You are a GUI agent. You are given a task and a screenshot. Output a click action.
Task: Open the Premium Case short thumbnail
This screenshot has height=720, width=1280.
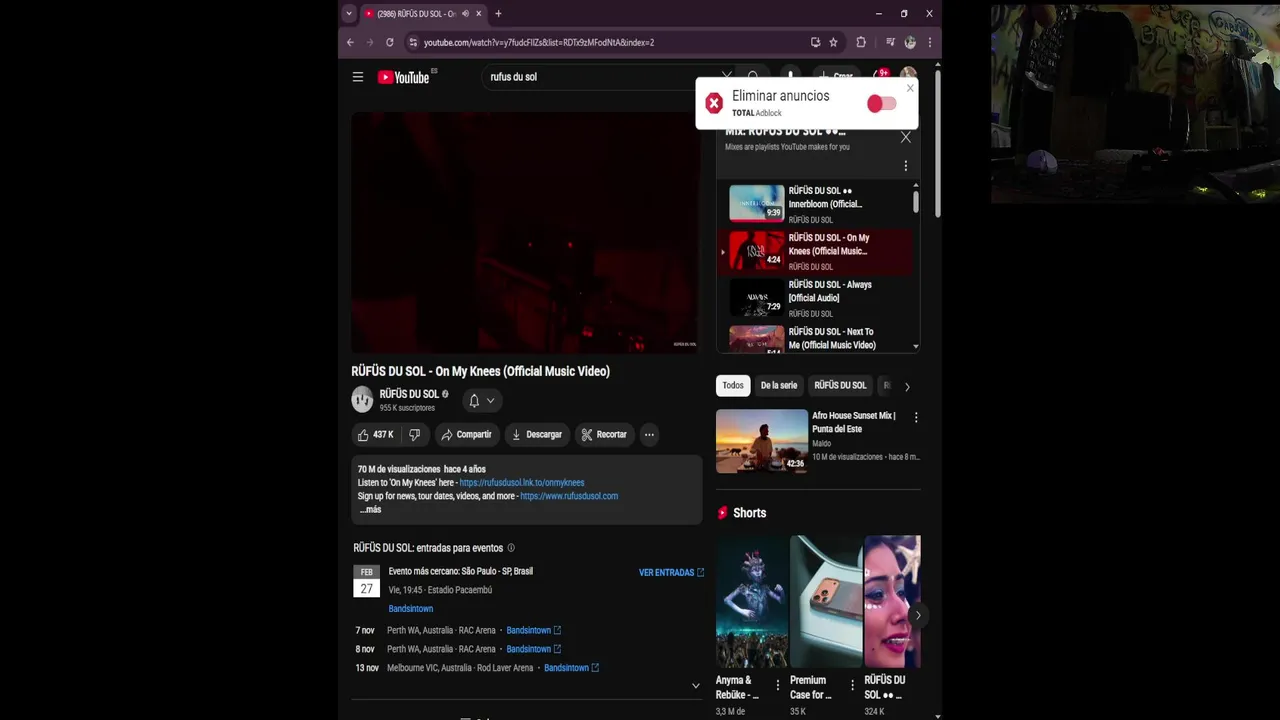point(826,602)
